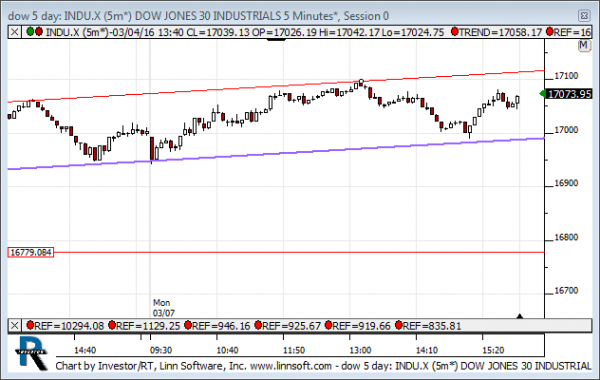The image size is (600, 380).
Task: Click red dot for REF=919.66
Action: tap(328, 325)
